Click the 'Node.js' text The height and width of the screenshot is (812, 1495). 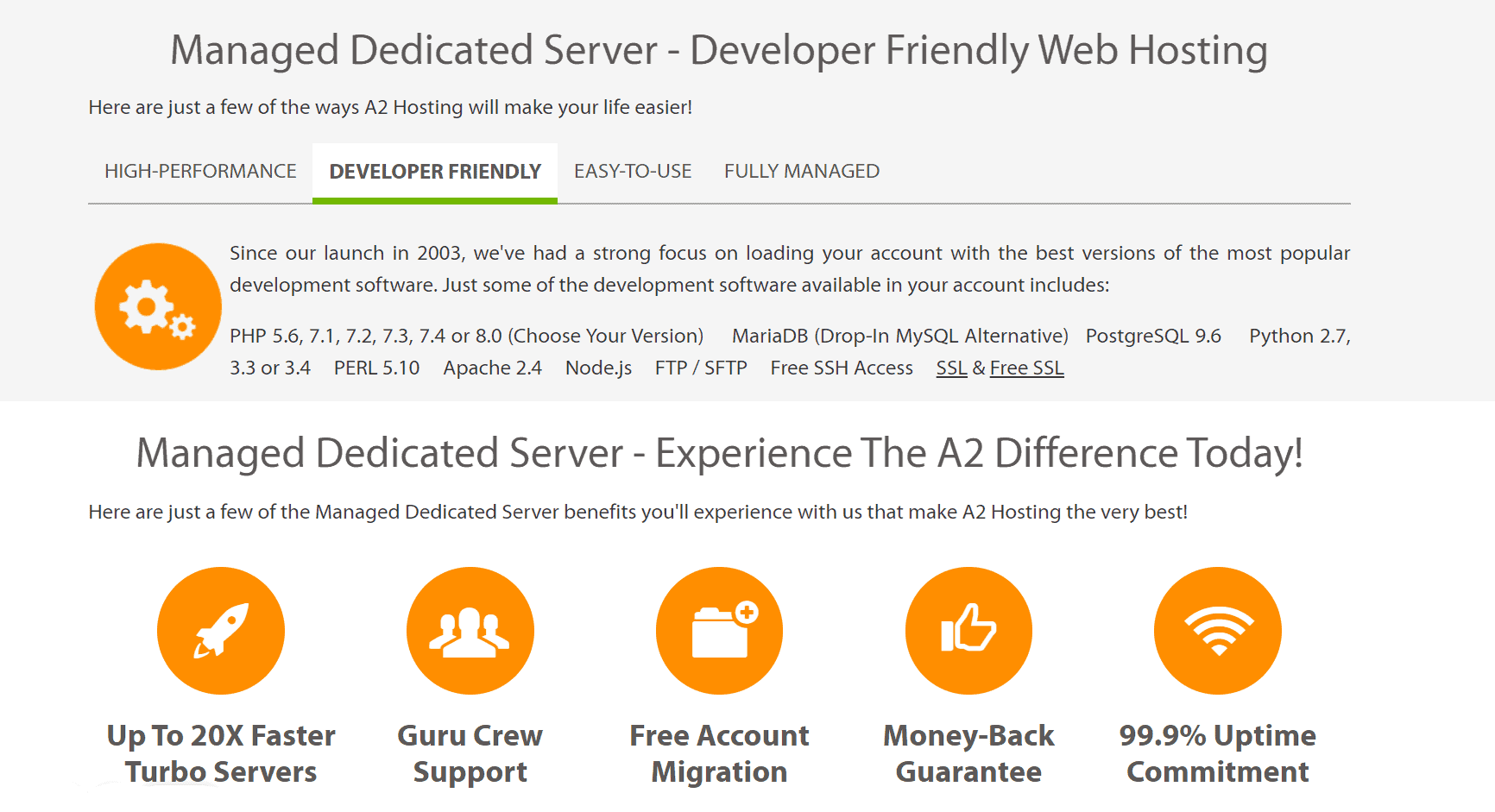(x=598, y=368)
